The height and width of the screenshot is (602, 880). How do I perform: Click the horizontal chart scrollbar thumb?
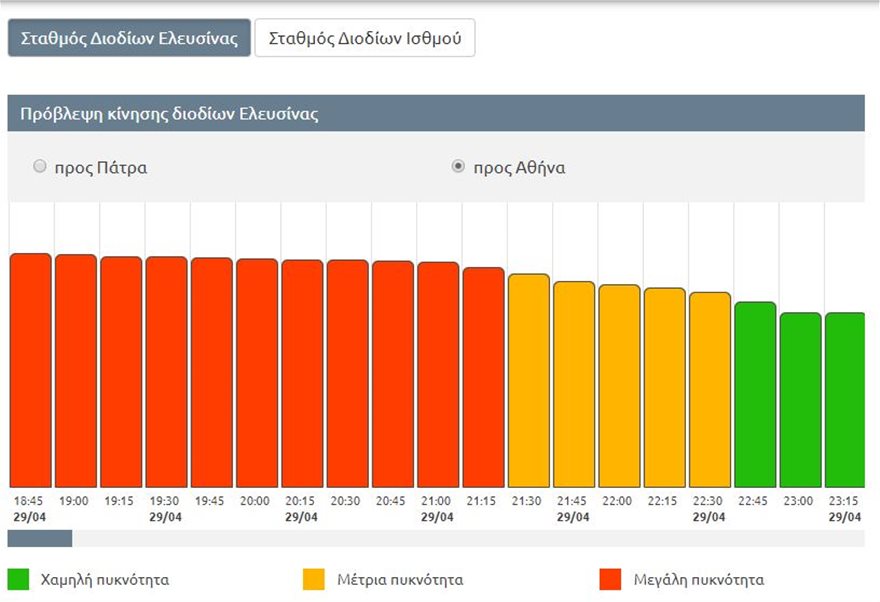40,538
